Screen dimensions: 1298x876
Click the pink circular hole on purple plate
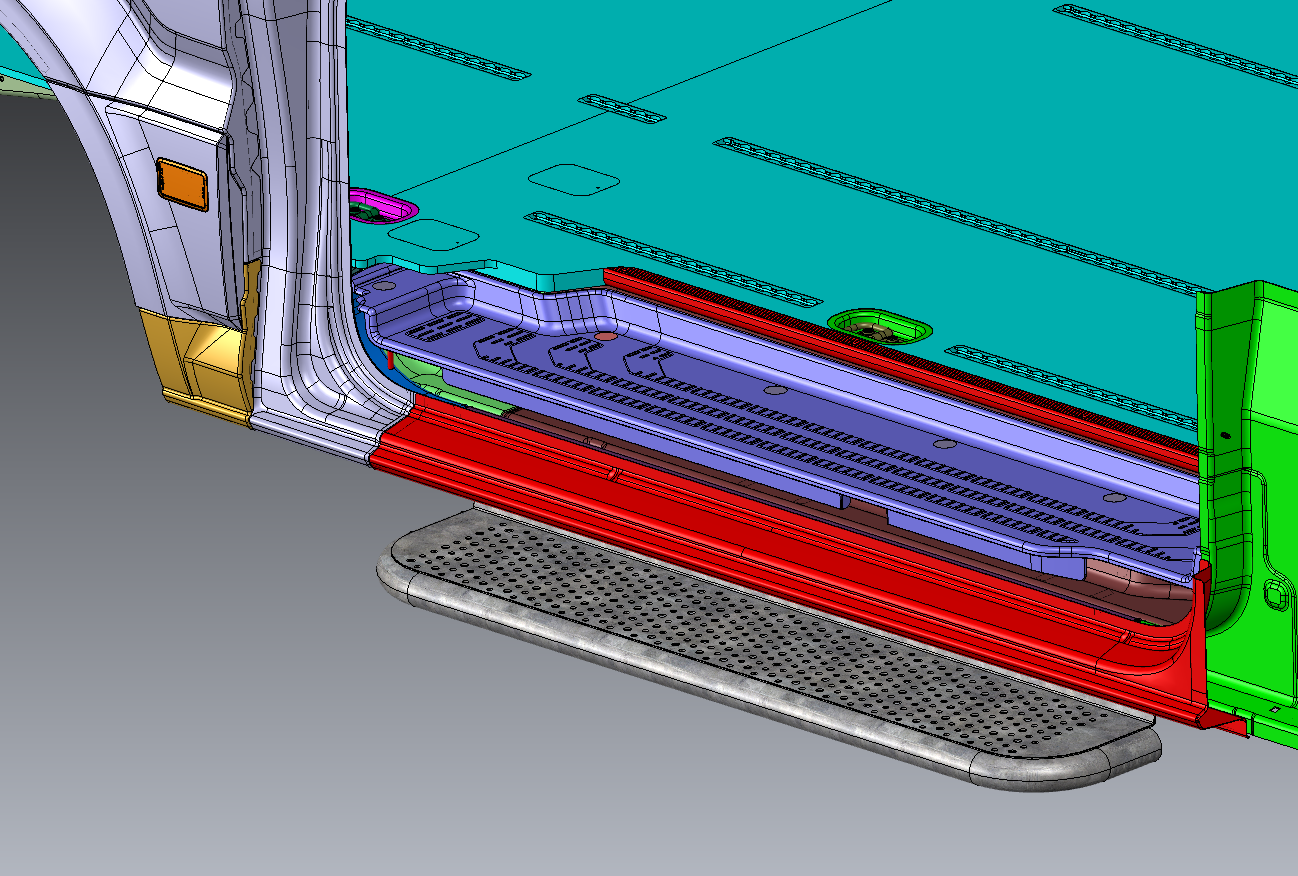click(604, 338)
